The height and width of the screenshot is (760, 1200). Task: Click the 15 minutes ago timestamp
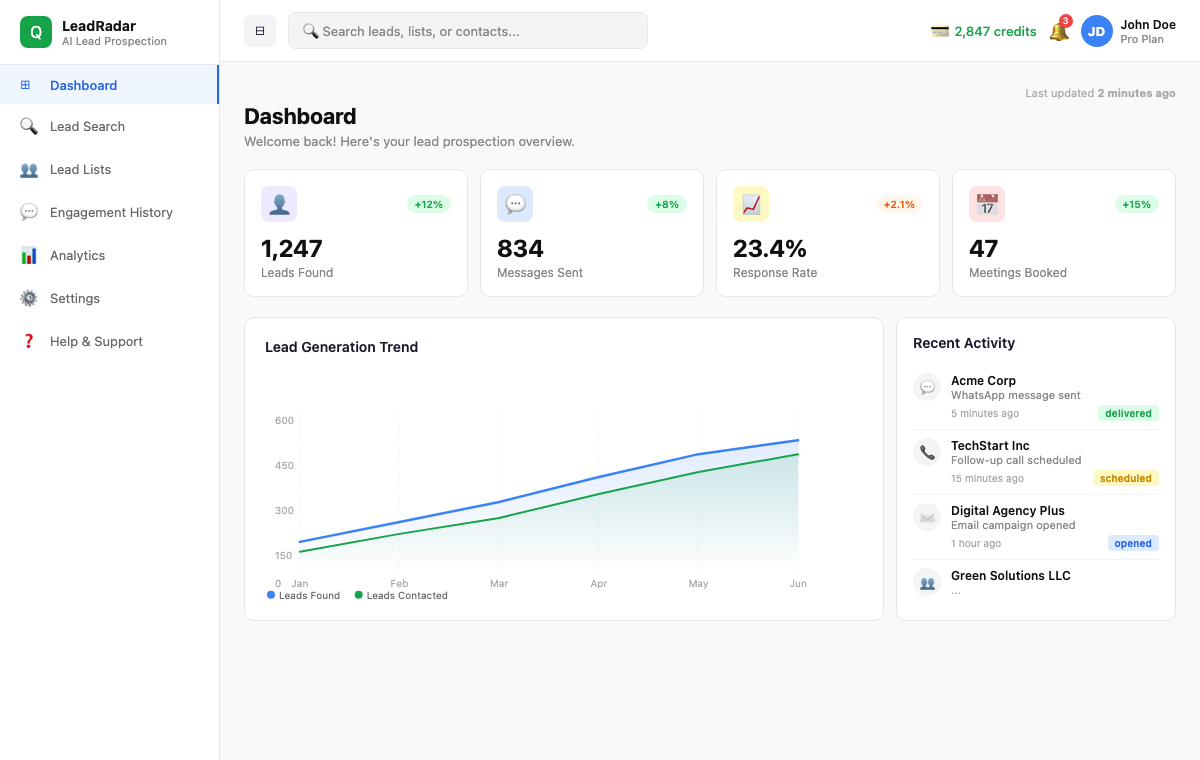click(x=987, y=478)
